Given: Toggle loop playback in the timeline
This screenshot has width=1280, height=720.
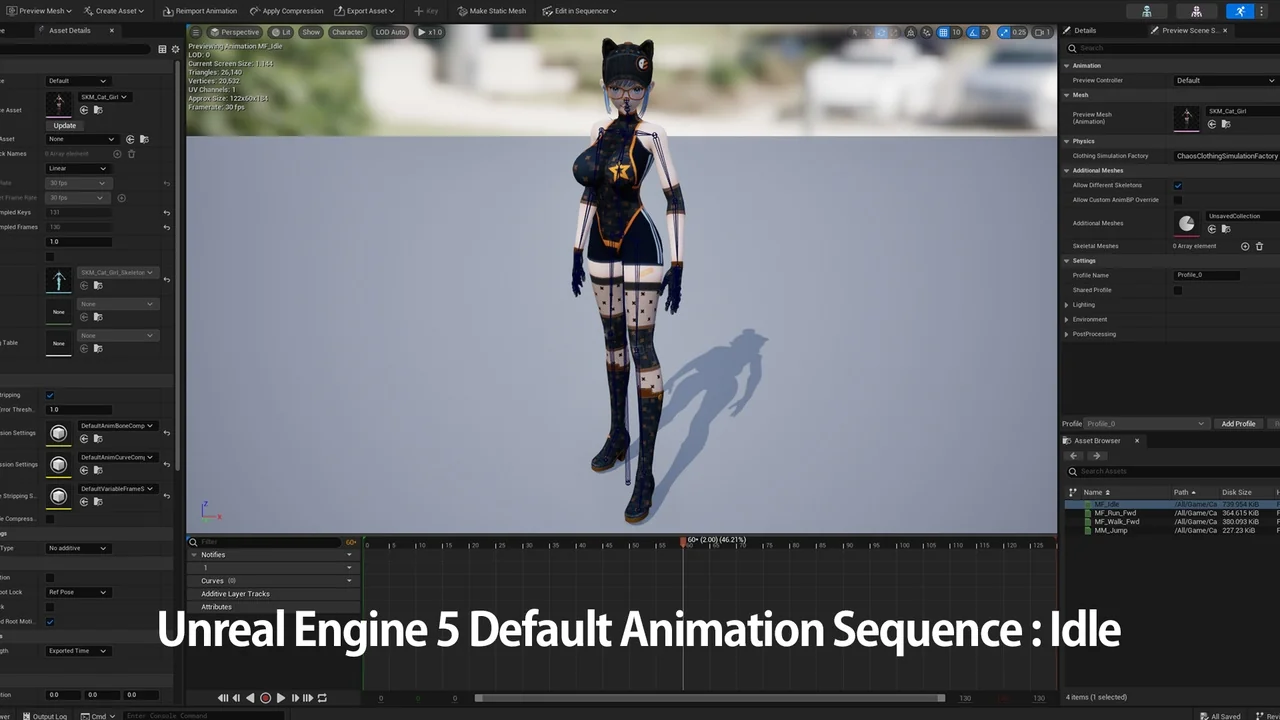Looking at the screenshot, I should (x=322, y=698).
